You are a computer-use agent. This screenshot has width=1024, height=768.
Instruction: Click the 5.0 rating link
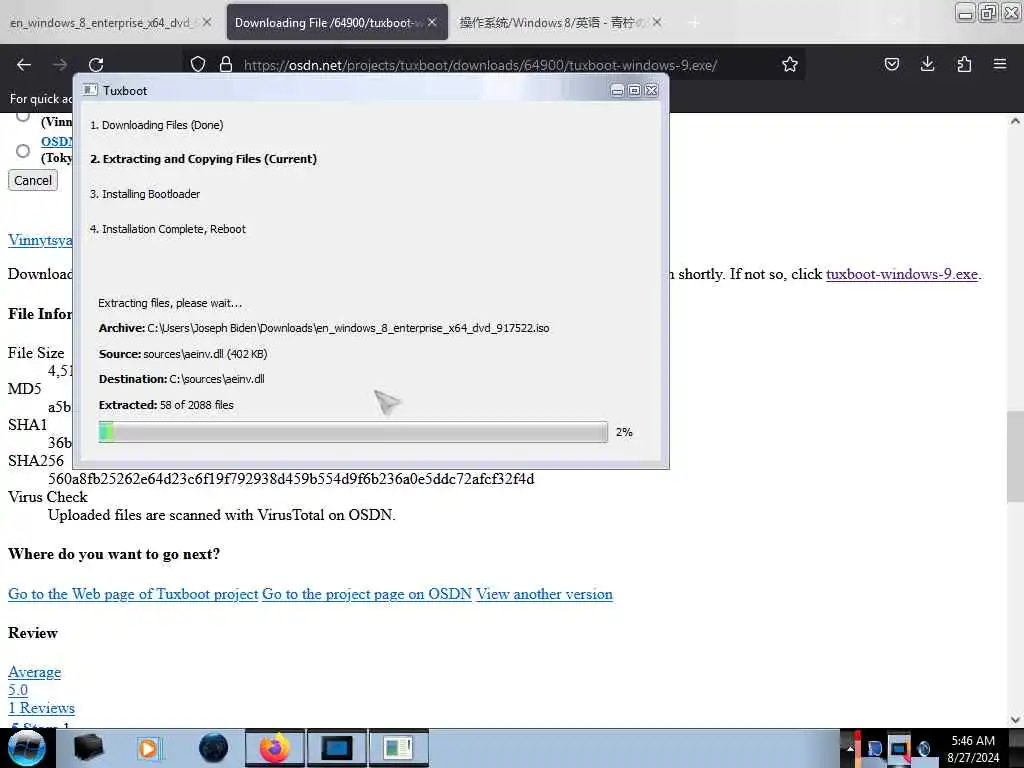coord(18,690)
